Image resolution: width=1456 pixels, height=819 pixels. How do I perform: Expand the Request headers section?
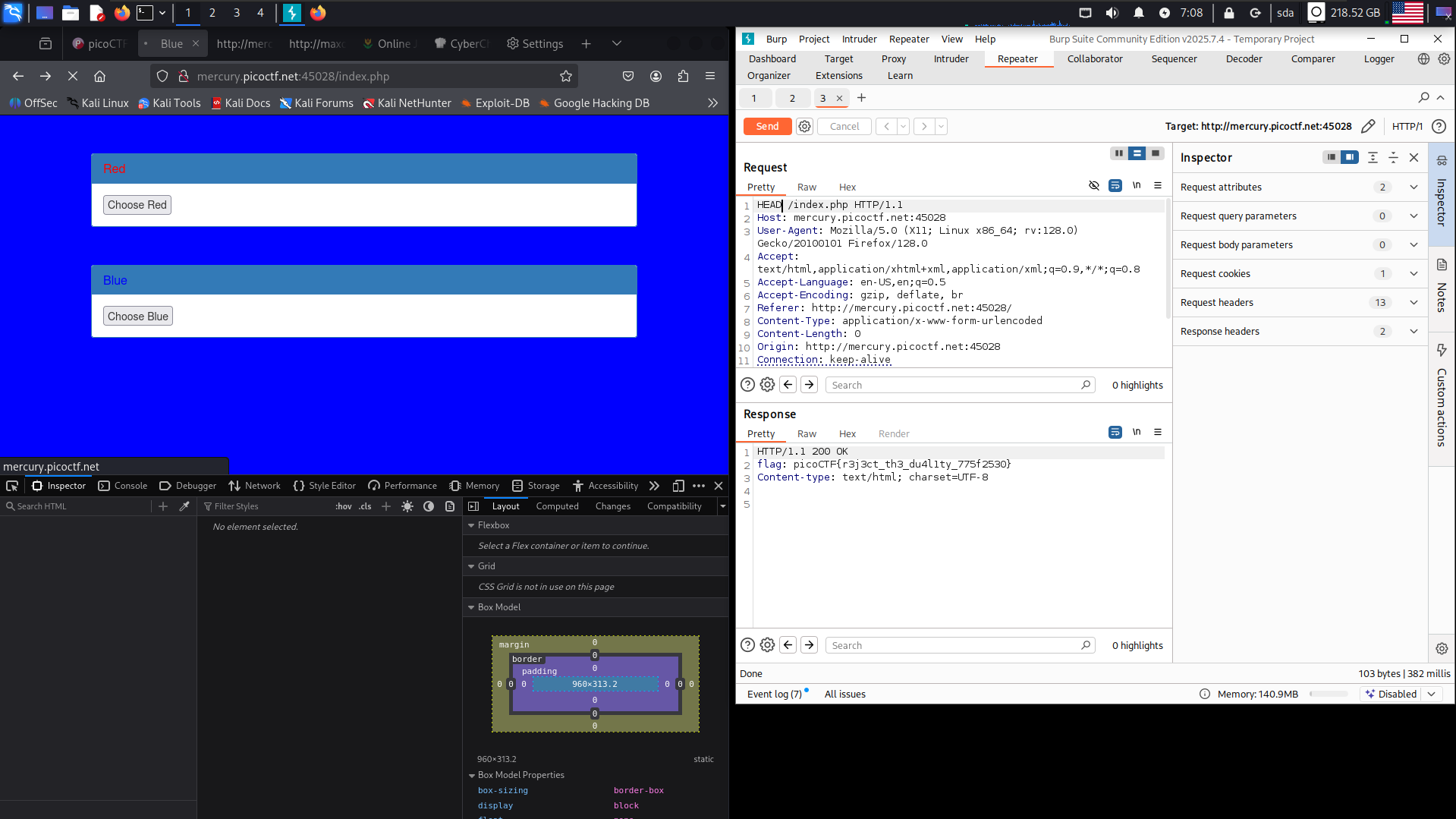coord(1414,302)
